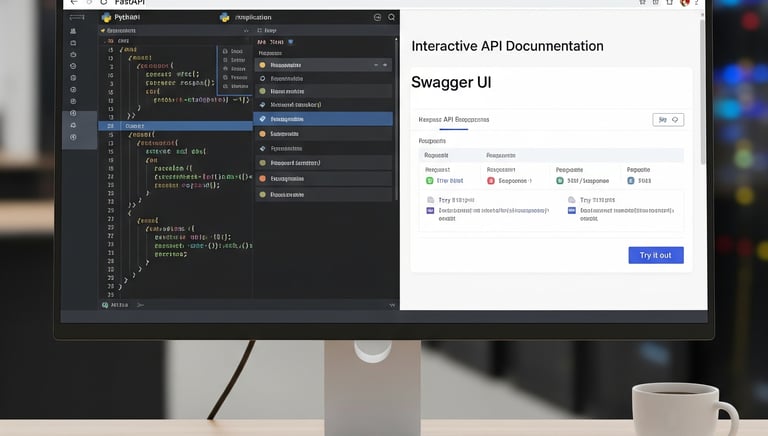The height and width of the screenshot is (436, 768).
Task: Click the Swagger page vertical scrollbar
Action: pyautogui.click(x=703, y=91)
